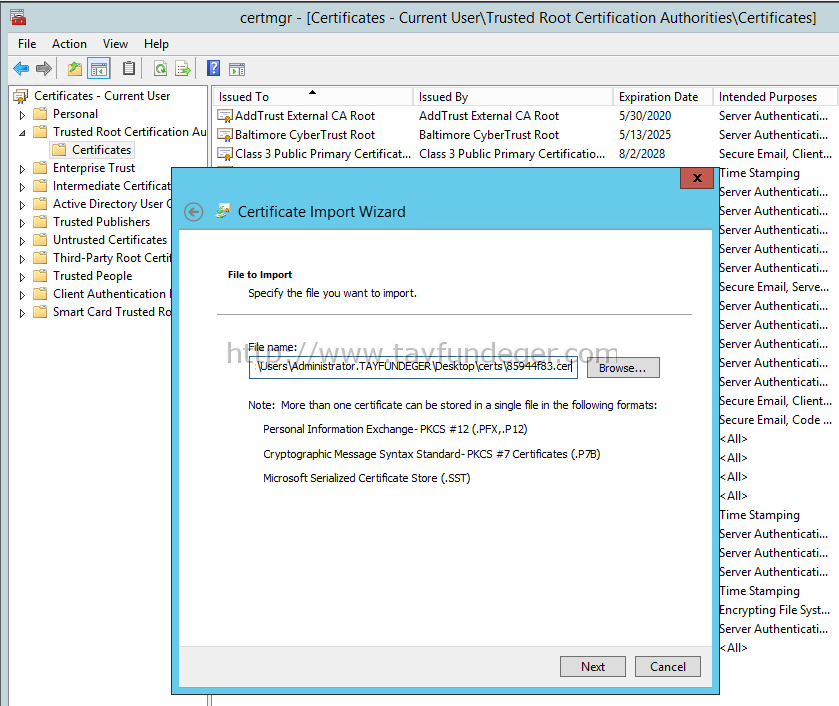Click the Browse... button
Screen dimensions: 839x706
(x=623, y=368)
